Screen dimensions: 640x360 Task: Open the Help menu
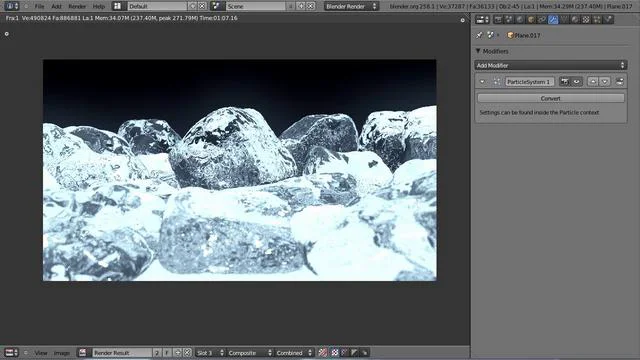[x=99, y=6]
